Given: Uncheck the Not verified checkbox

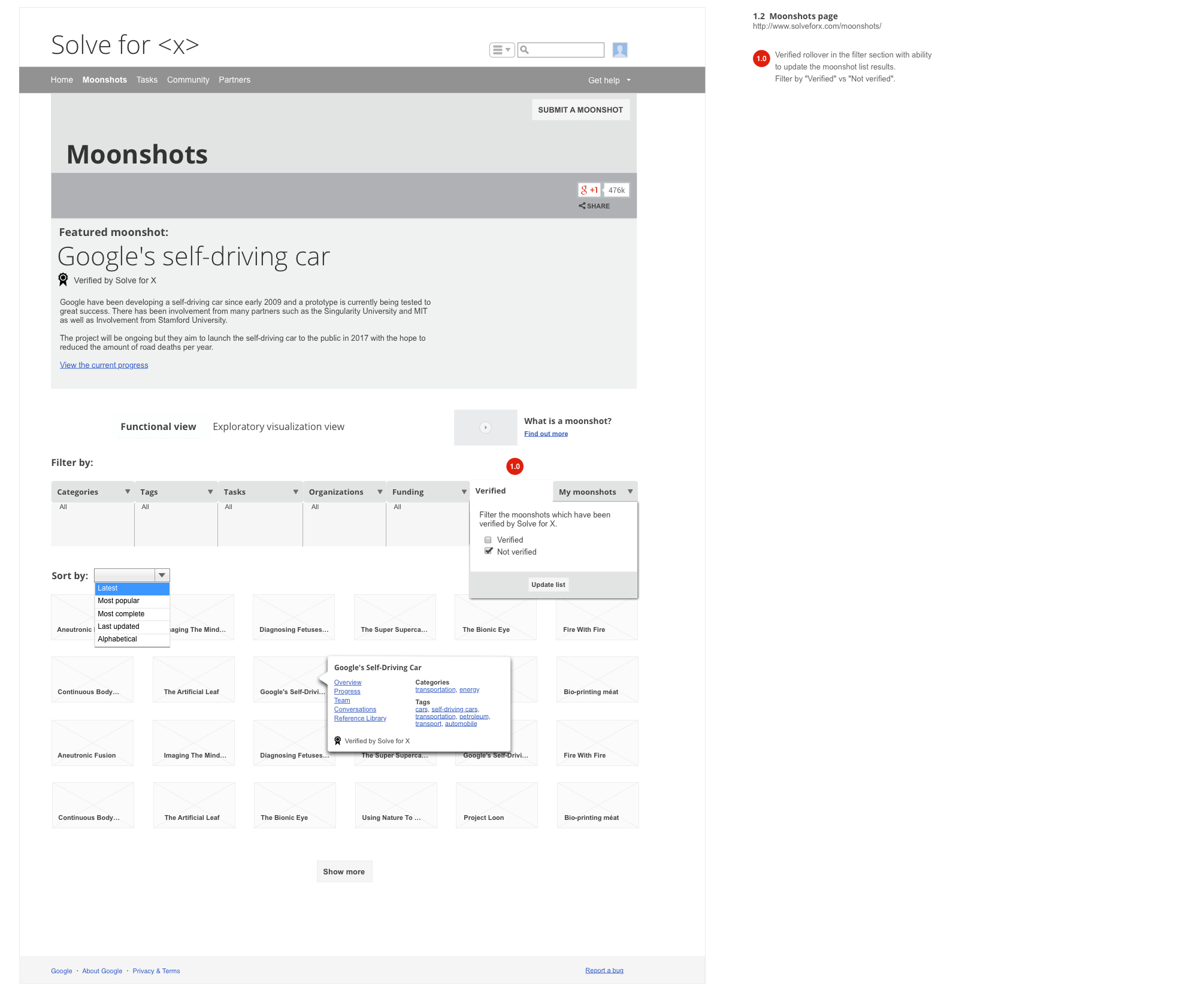Looking at the screenshot, I should (x=488, y=552).
